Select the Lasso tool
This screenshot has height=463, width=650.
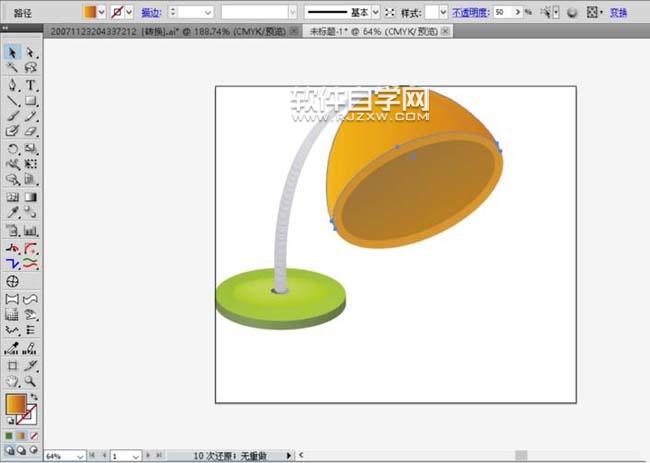[x=30, y=67]
